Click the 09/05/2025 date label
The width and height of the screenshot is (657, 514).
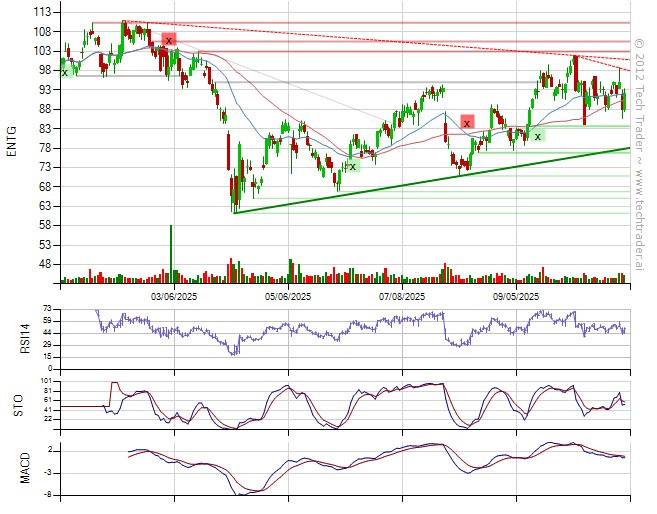coord(516,296)
